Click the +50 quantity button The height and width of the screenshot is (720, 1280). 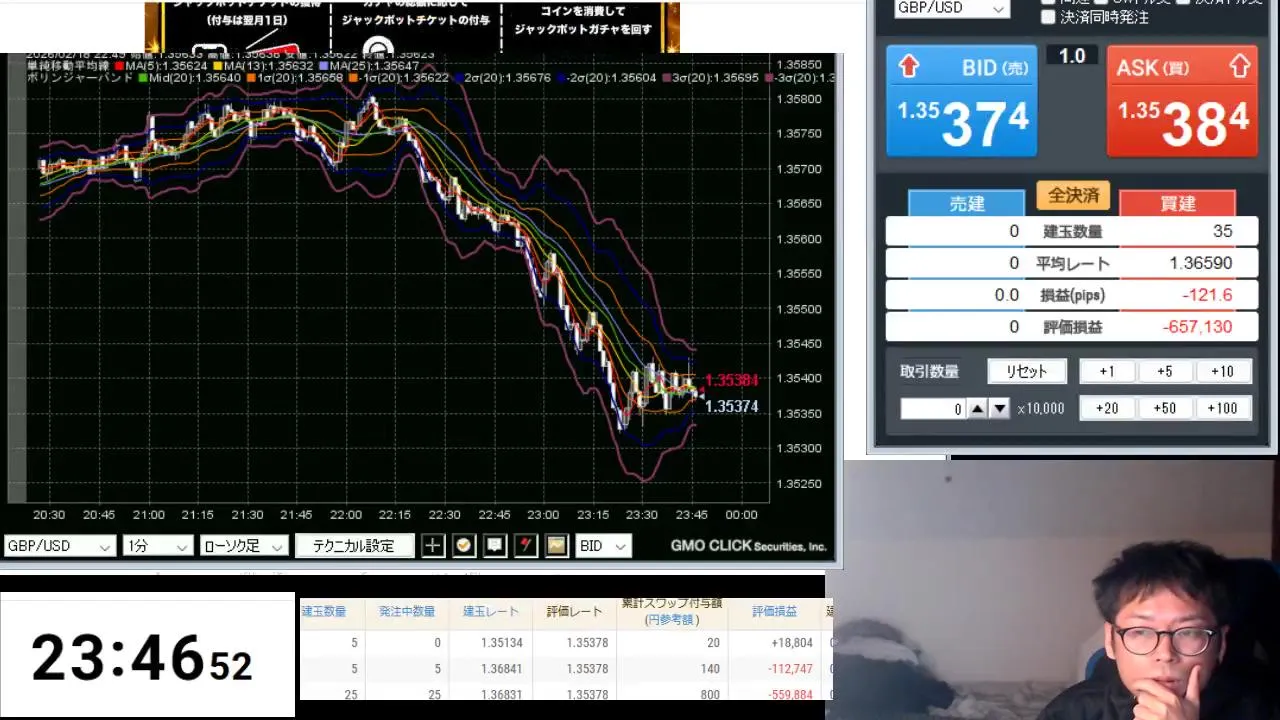[x=1165, y=408]
